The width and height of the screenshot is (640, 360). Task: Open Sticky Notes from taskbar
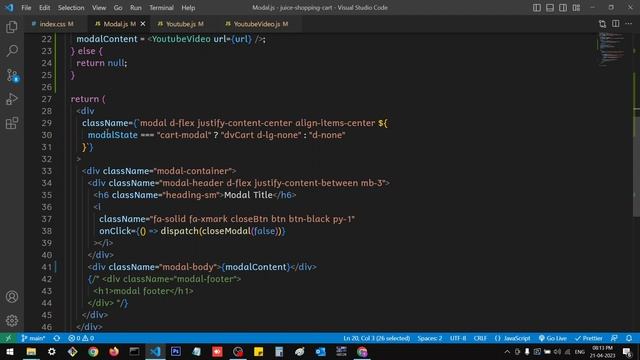click(258, 352)
